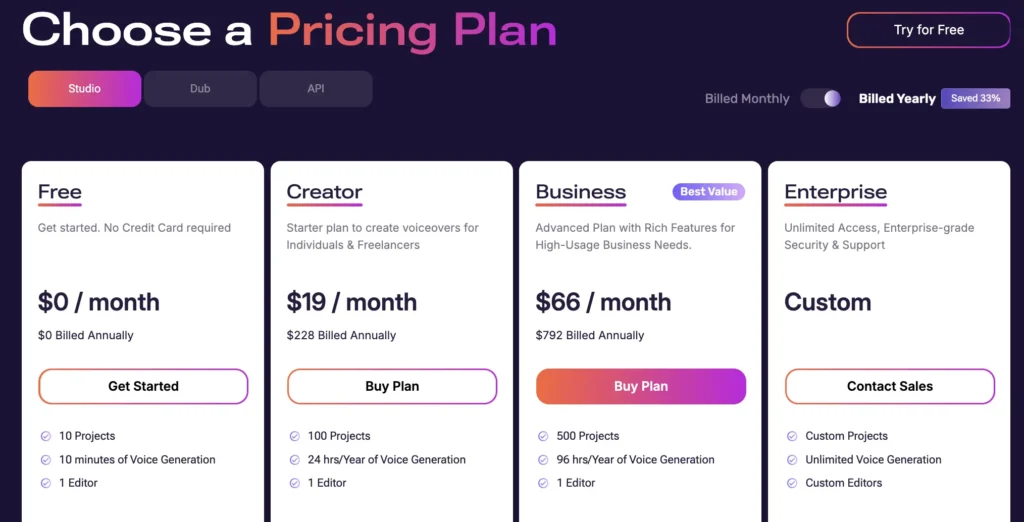The image size is (1024, 522).
Task: Click Get Started on the Free plan
Action: pyautogui.click(x=143, y=386)
